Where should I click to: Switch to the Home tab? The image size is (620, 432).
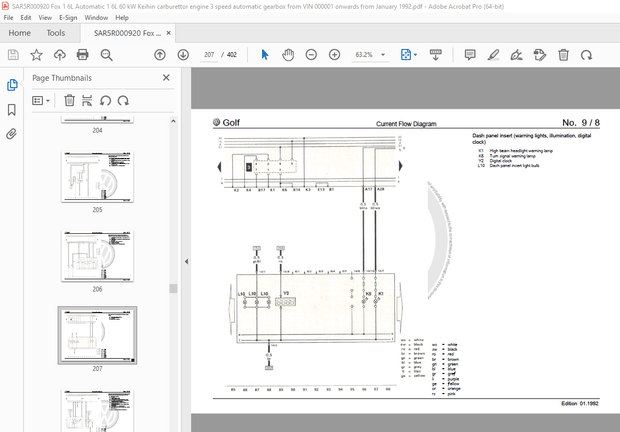19,33
